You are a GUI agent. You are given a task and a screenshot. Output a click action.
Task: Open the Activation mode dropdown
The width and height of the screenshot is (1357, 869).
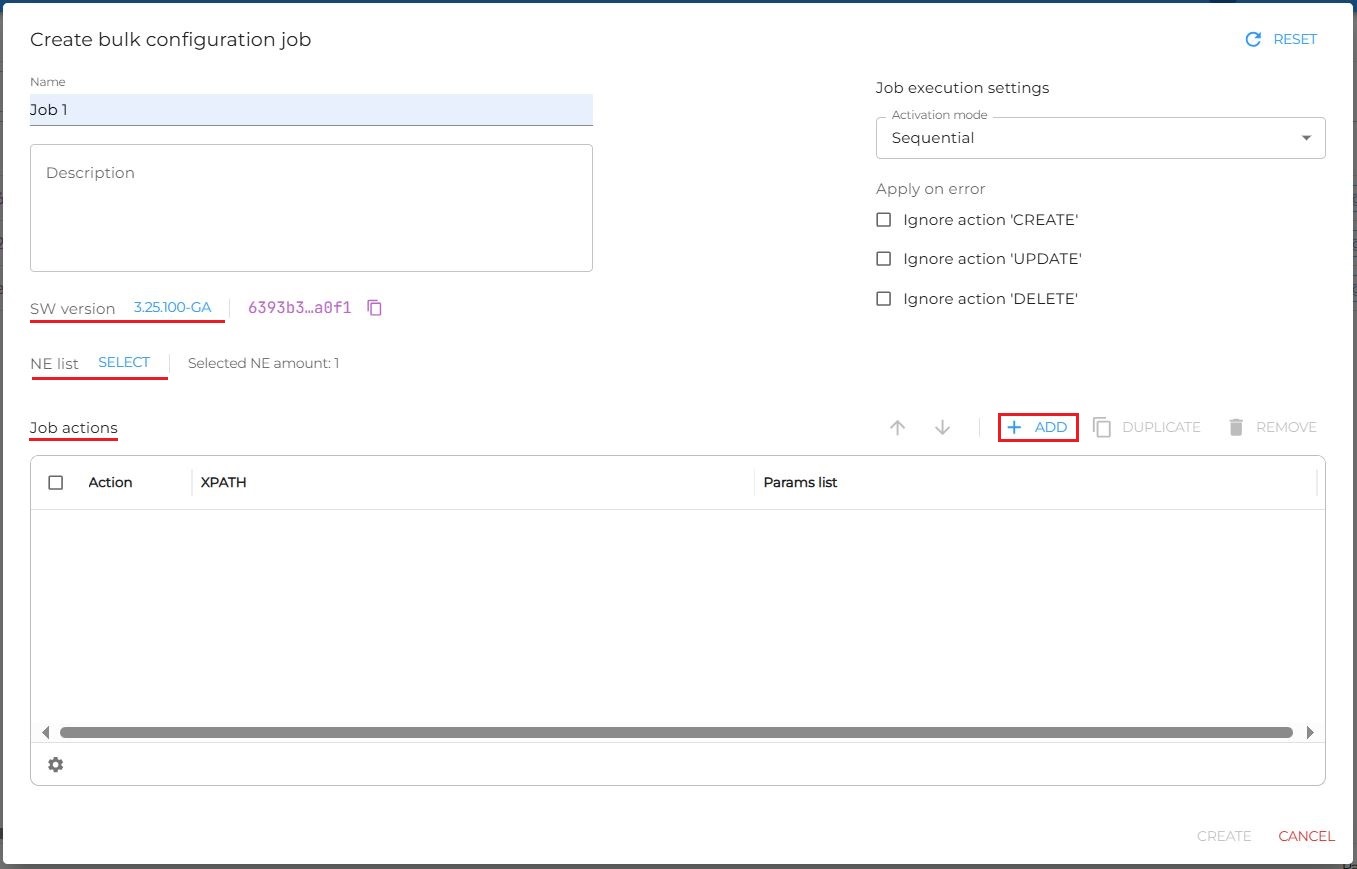[x=1101, y=138]
